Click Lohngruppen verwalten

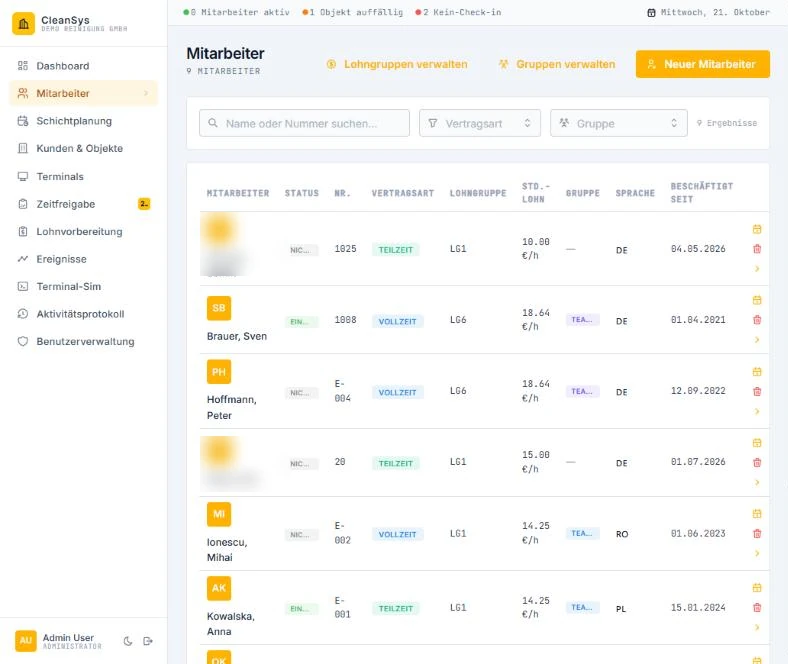397,64
